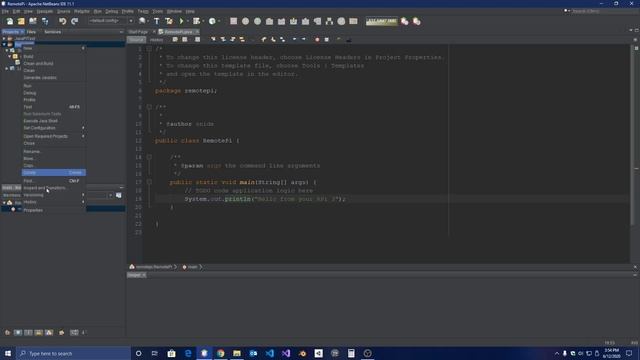Open the Refactor menu in menu bar
The width and height of the screenshot is (640, 360).
click(x=82, y=11)
